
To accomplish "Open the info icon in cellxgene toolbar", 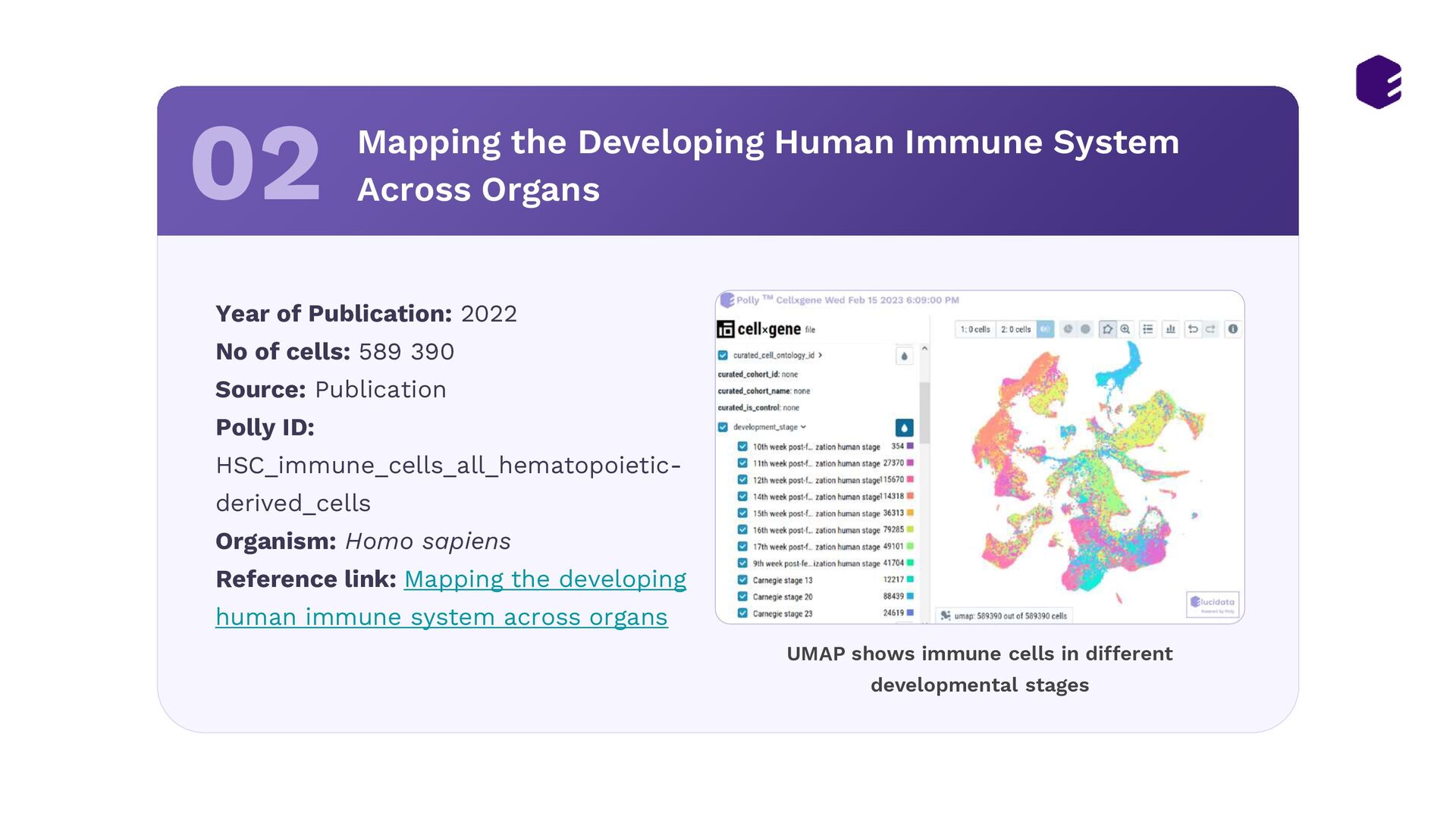I will point(1233,329).
